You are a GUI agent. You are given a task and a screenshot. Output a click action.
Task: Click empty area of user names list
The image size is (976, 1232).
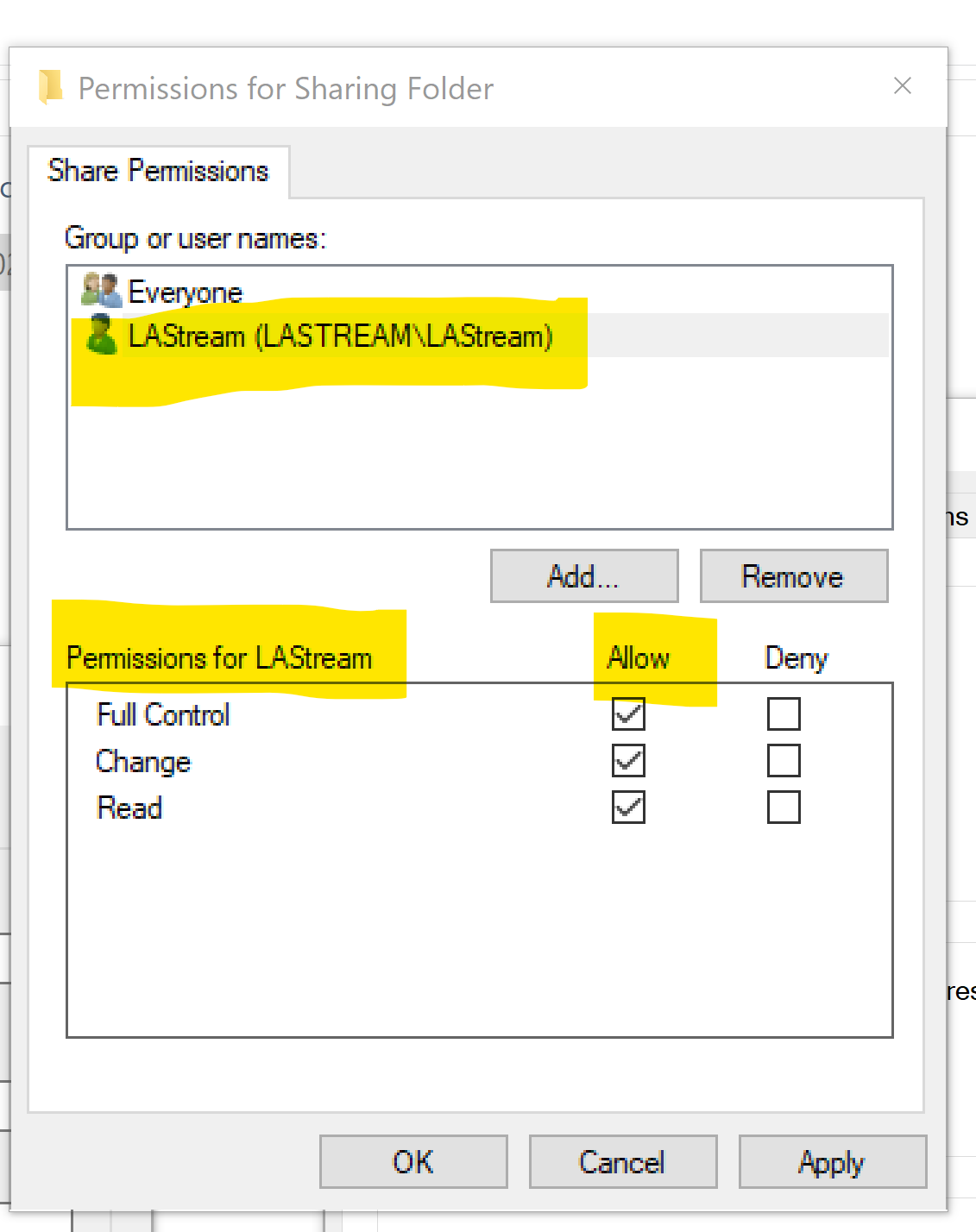(x=479, y=457)
